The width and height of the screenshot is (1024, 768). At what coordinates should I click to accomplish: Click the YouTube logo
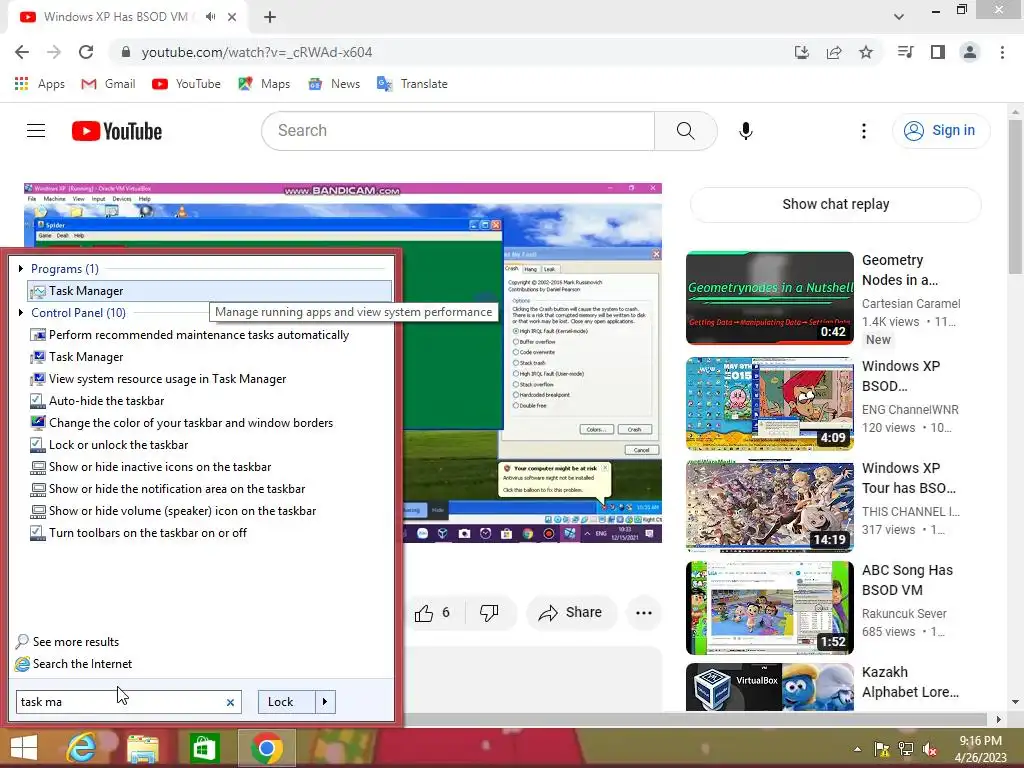tap(117, 131)
